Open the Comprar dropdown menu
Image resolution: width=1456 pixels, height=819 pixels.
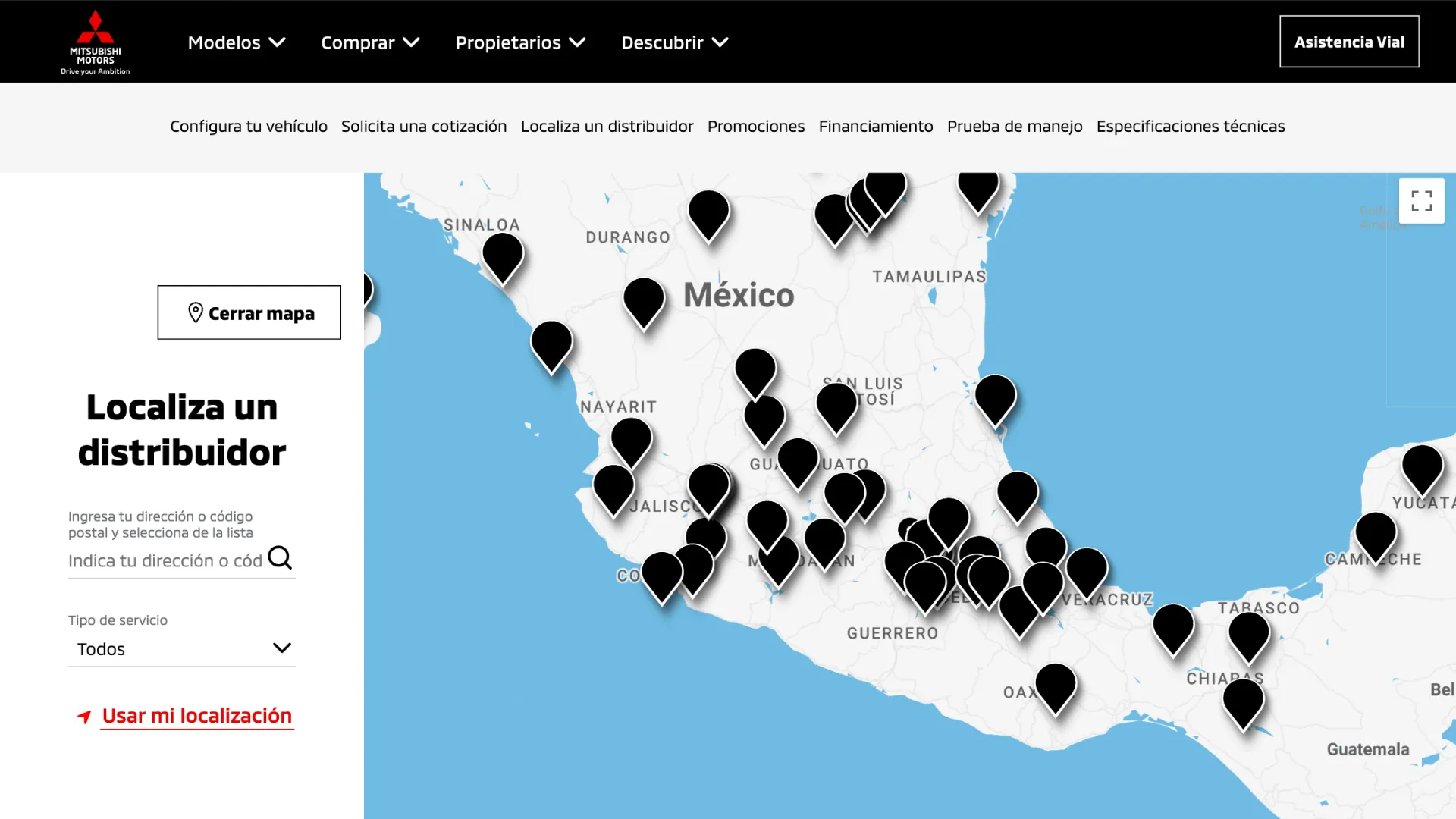coord(369,42)
